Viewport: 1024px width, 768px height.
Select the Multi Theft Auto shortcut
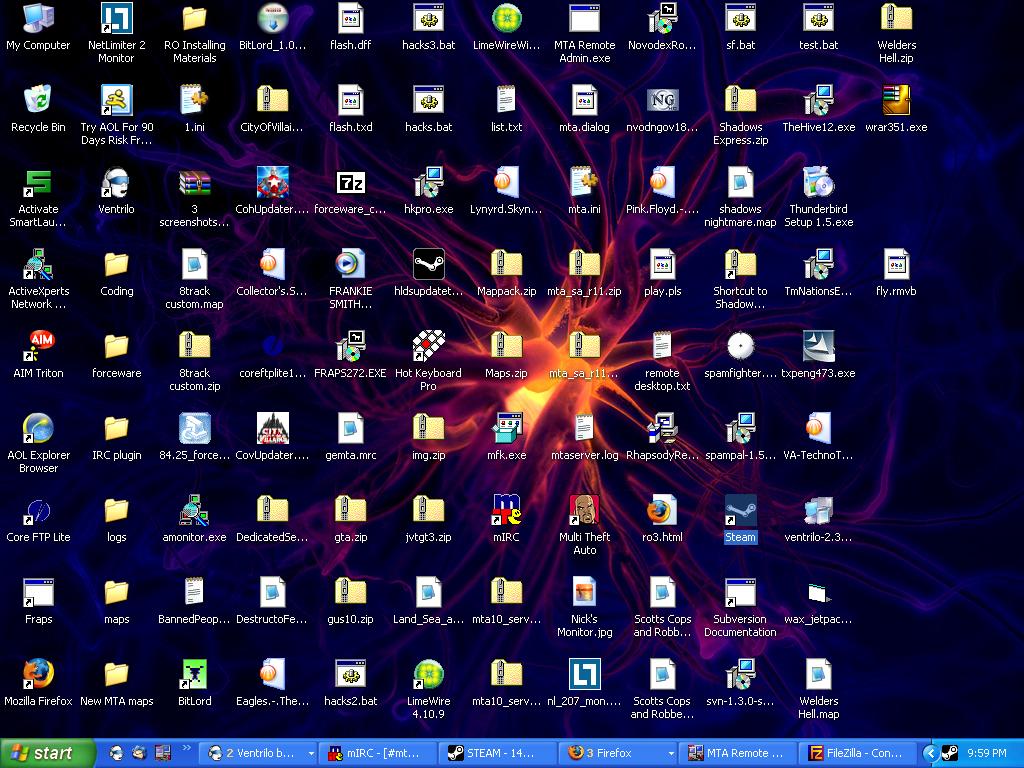coord(584,511)
